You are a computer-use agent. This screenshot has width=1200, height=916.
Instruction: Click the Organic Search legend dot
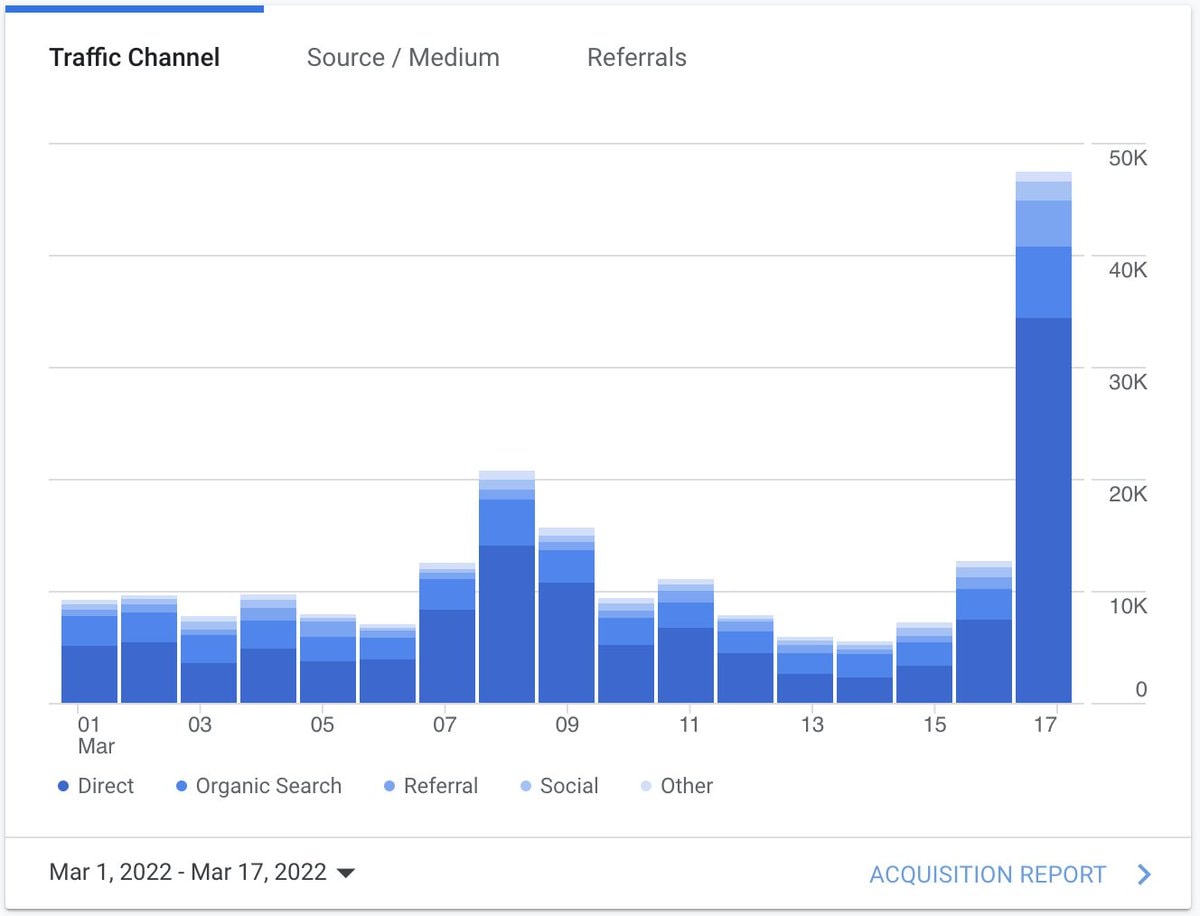(x=182, y=786)
